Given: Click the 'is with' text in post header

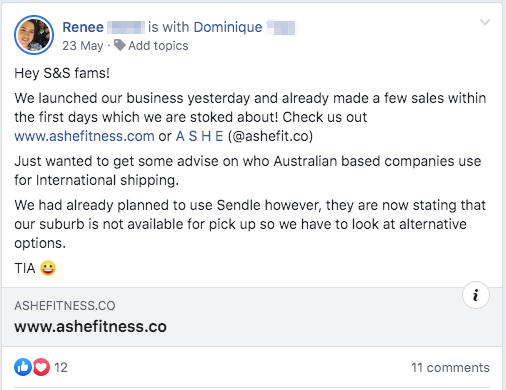Looking at the screenshot, I should coord(168,27).
